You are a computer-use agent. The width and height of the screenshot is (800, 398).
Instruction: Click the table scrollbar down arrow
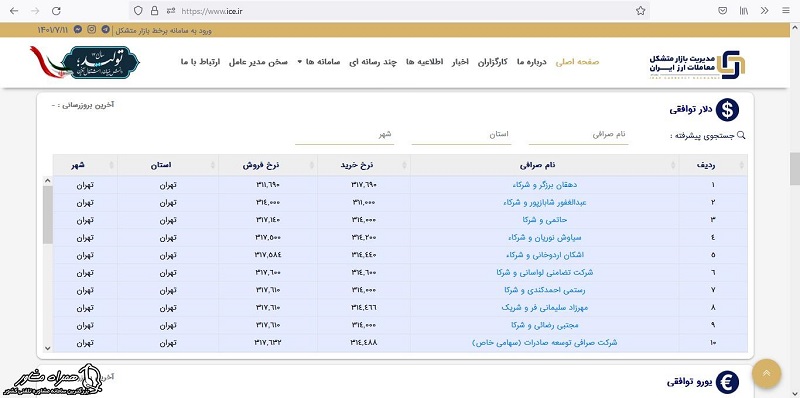coord(48,348)
